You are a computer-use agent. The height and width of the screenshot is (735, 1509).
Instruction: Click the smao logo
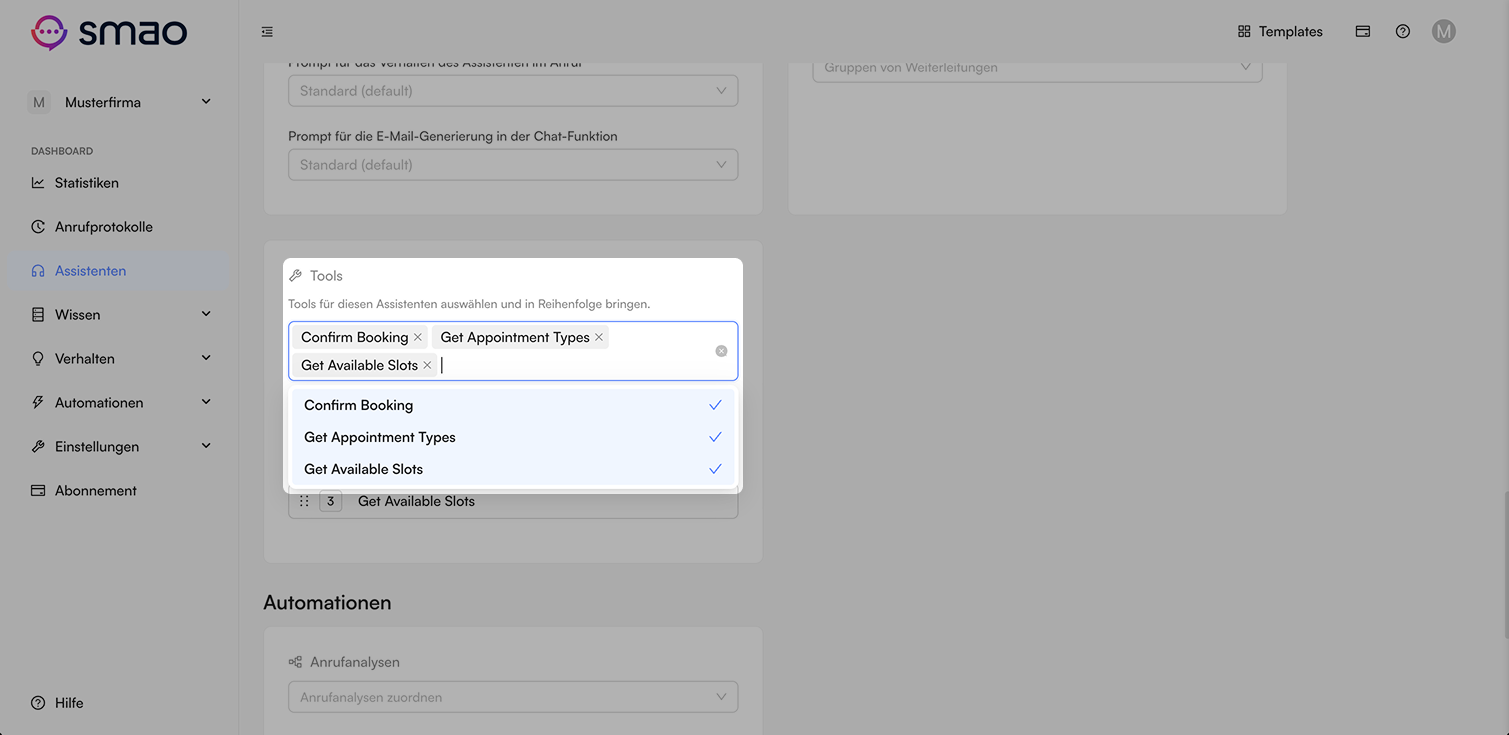[x=109, y=32]
